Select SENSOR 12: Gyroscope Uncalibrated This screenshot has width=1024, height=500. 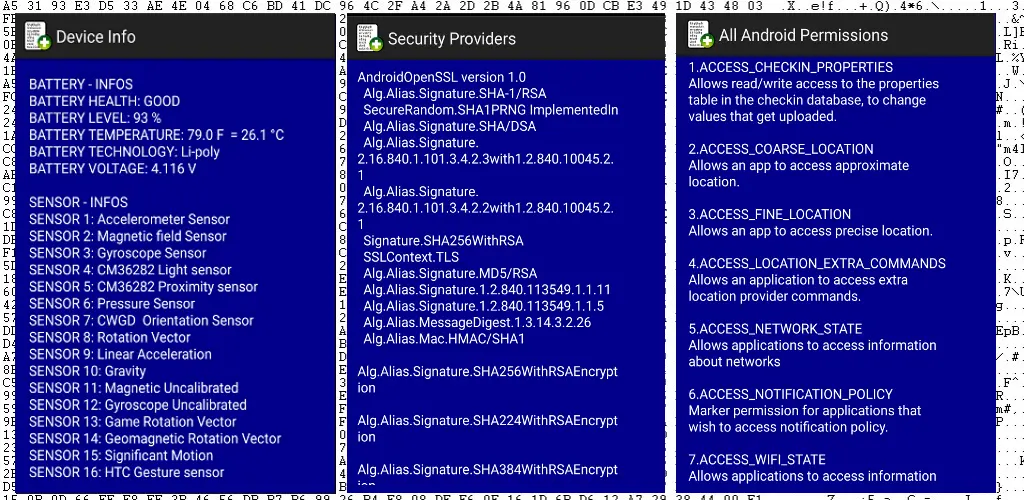138,405
